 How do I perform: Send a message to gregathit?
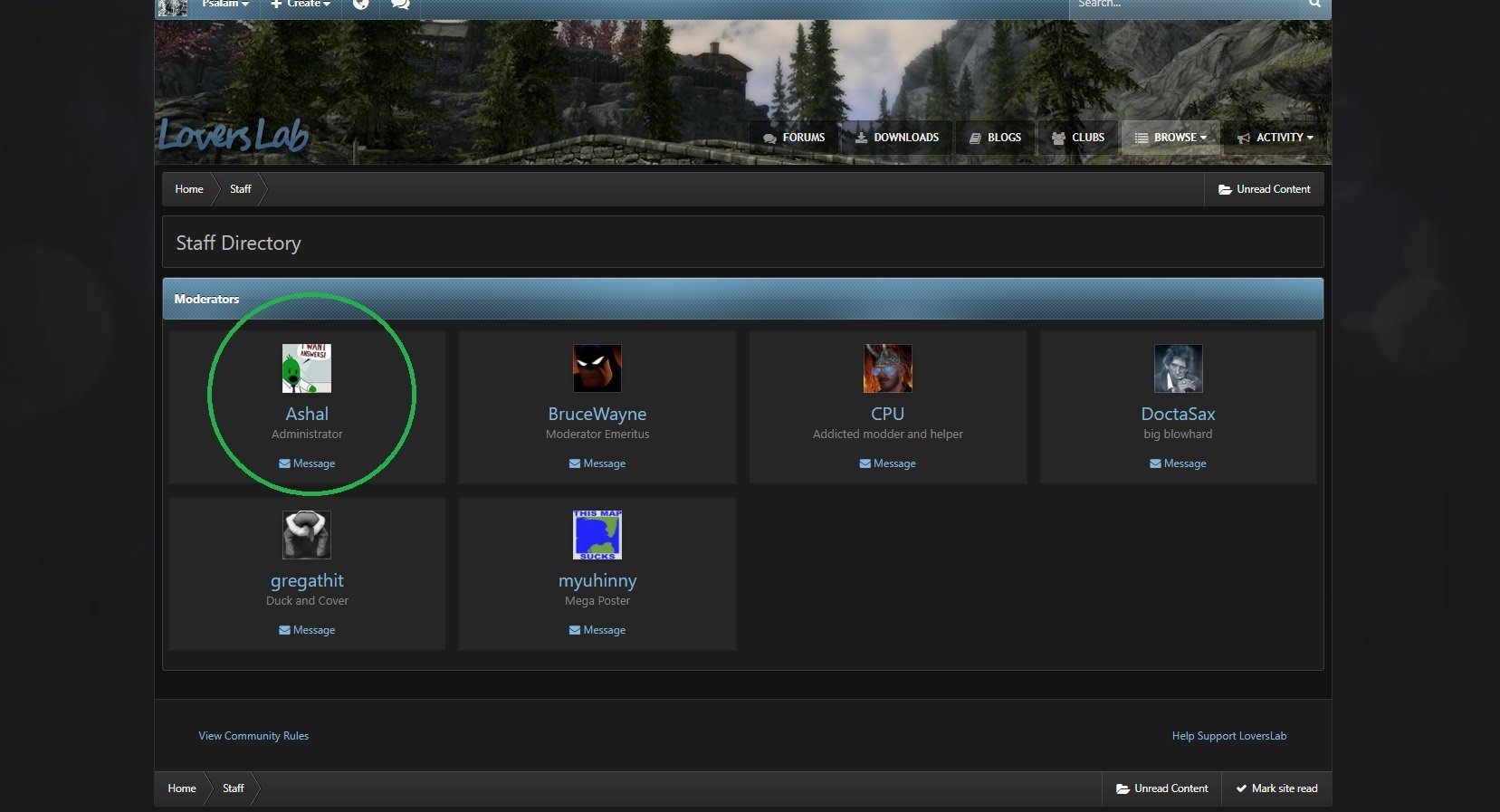(x=307, y=630)
